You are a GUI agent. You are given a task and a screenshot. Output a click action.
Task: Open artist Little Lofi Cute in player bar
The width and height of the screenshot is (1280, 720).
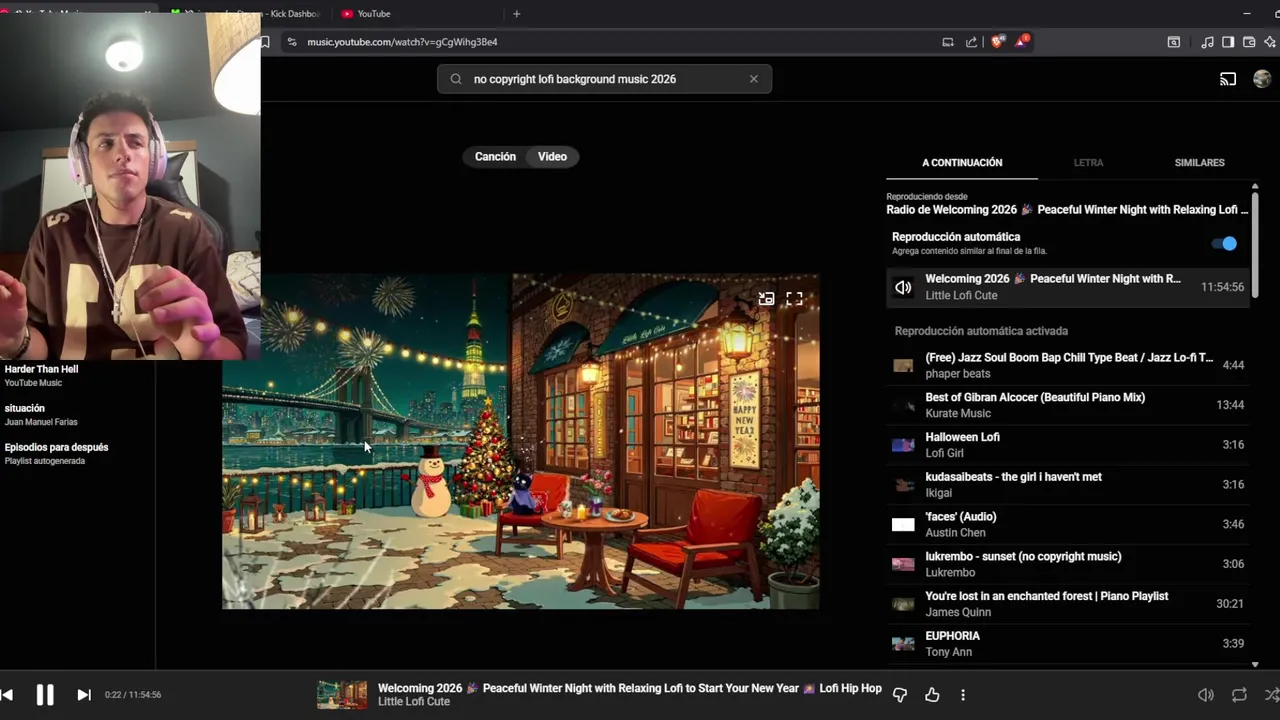[414, 702]
